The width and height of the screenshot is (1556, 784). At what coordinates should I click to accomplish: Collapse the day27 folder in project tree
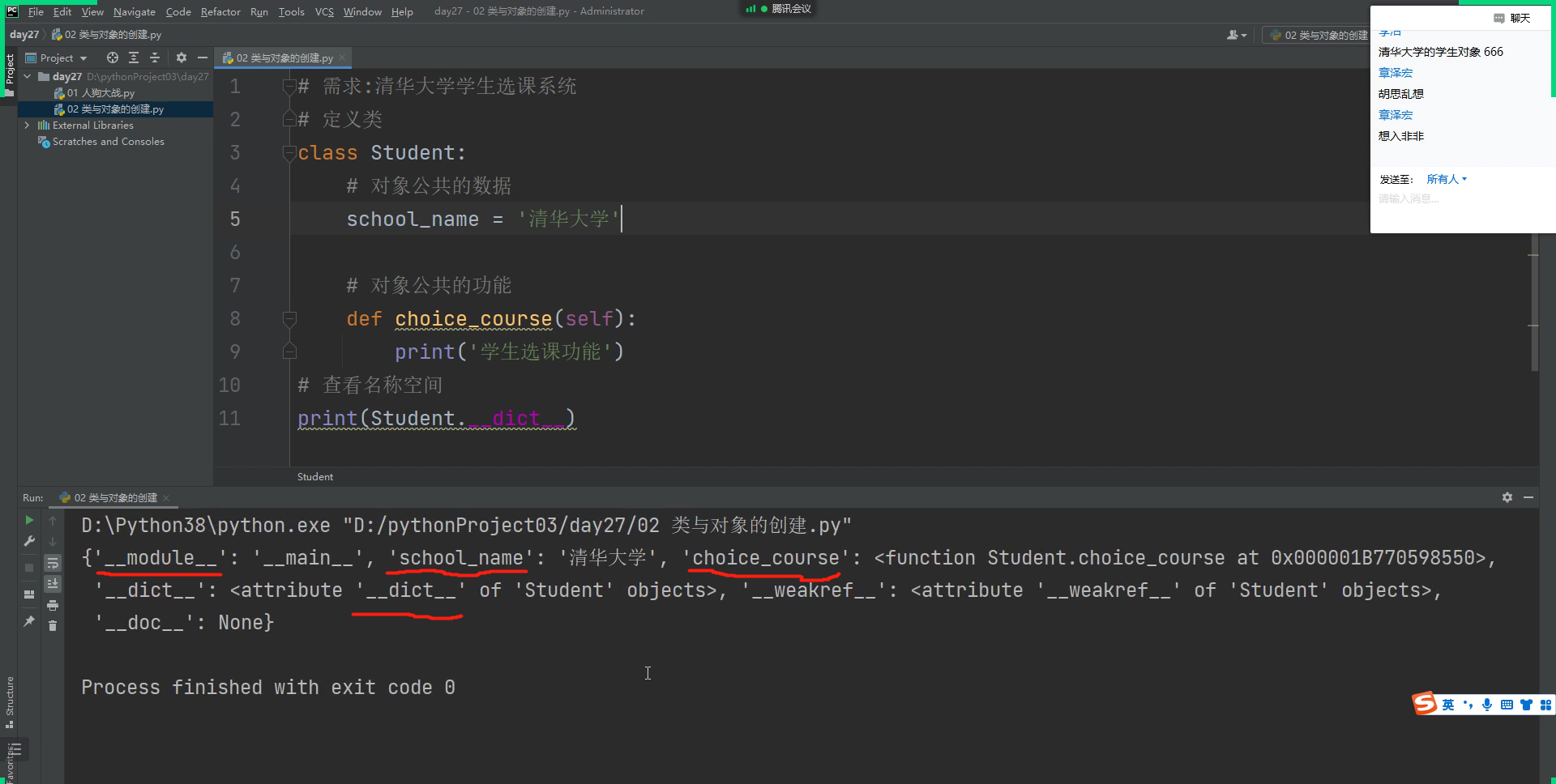click(28, 76)
